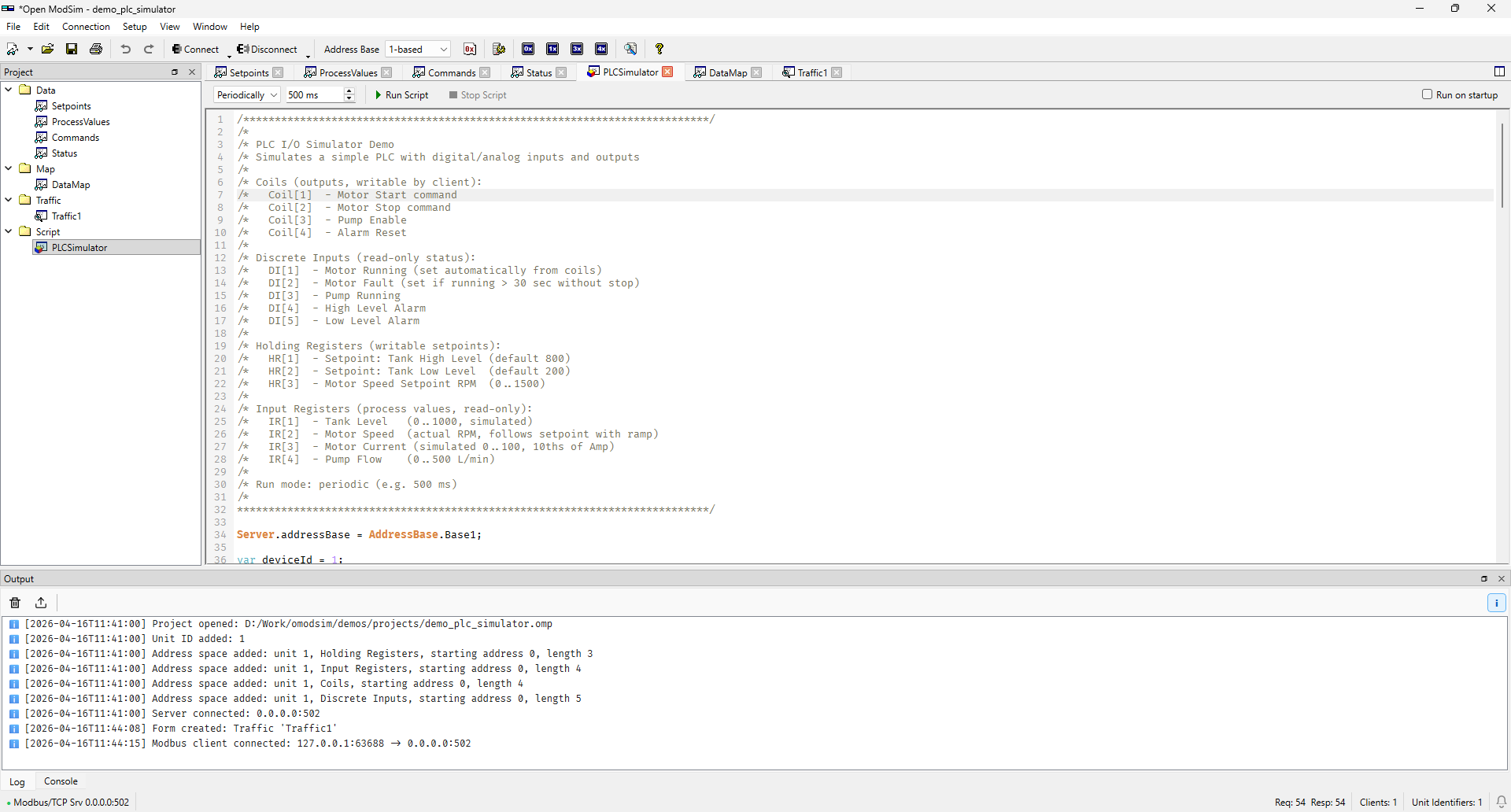Click Stop Script button
The image size is (1511, 812).
click(478, 94)
